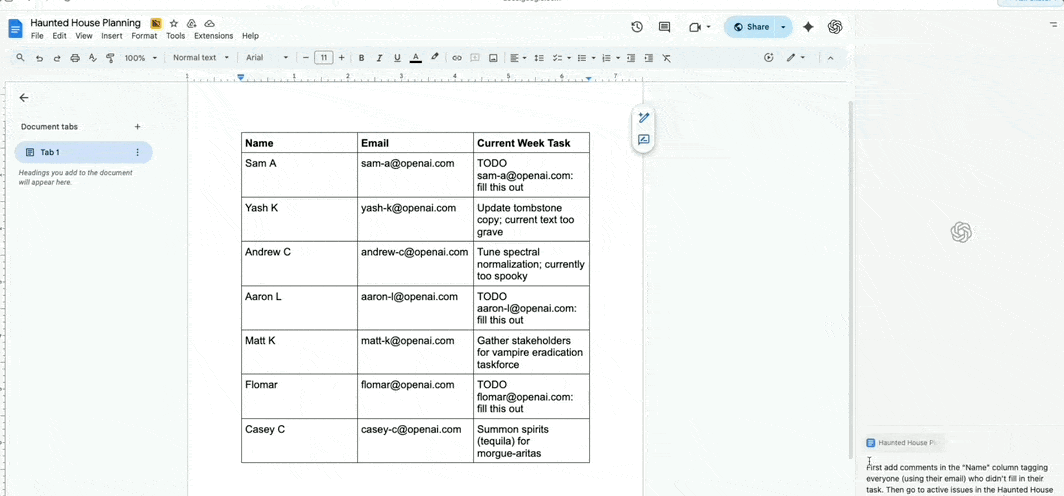Open the Help menu

[250, 36]
